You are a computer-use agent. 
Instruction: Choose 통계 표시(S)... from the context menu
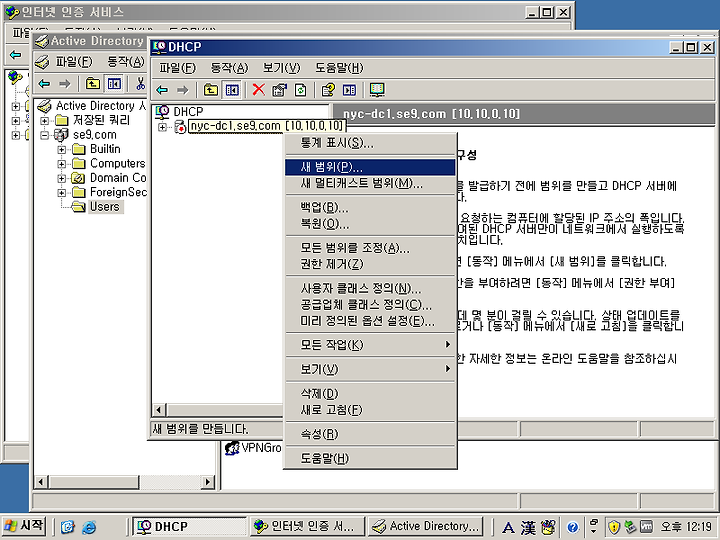tap(370, 143)
